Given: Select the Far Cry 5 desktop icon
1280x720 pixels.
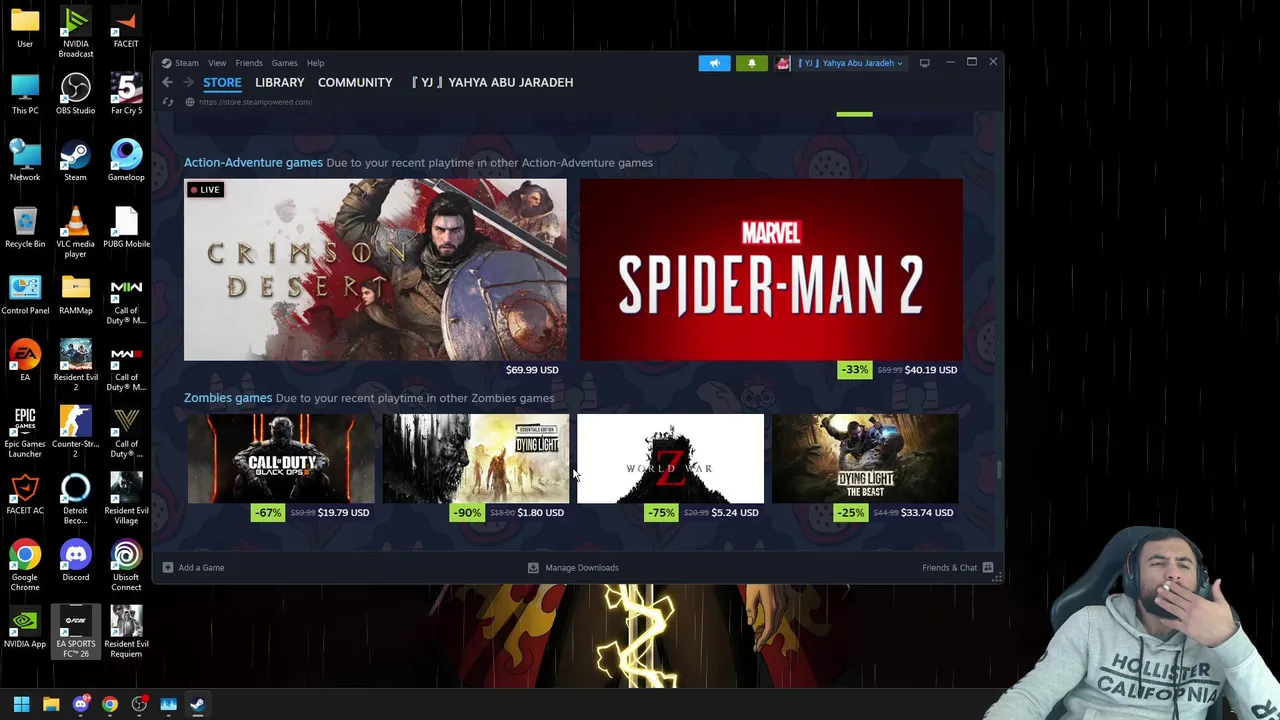Looking at the screenshot, I should (126, 94).
